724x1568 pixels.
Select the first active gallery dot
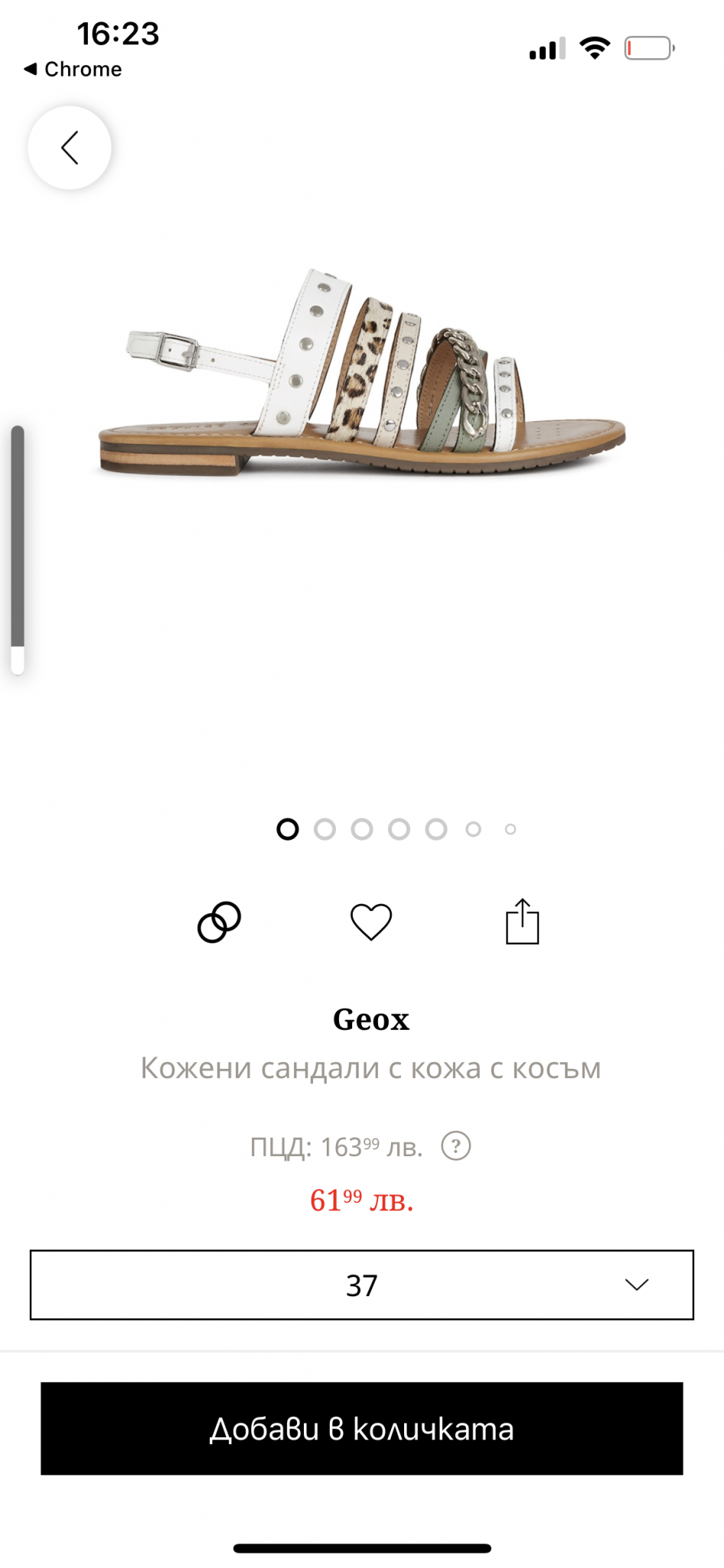click(x=288, y=829)
